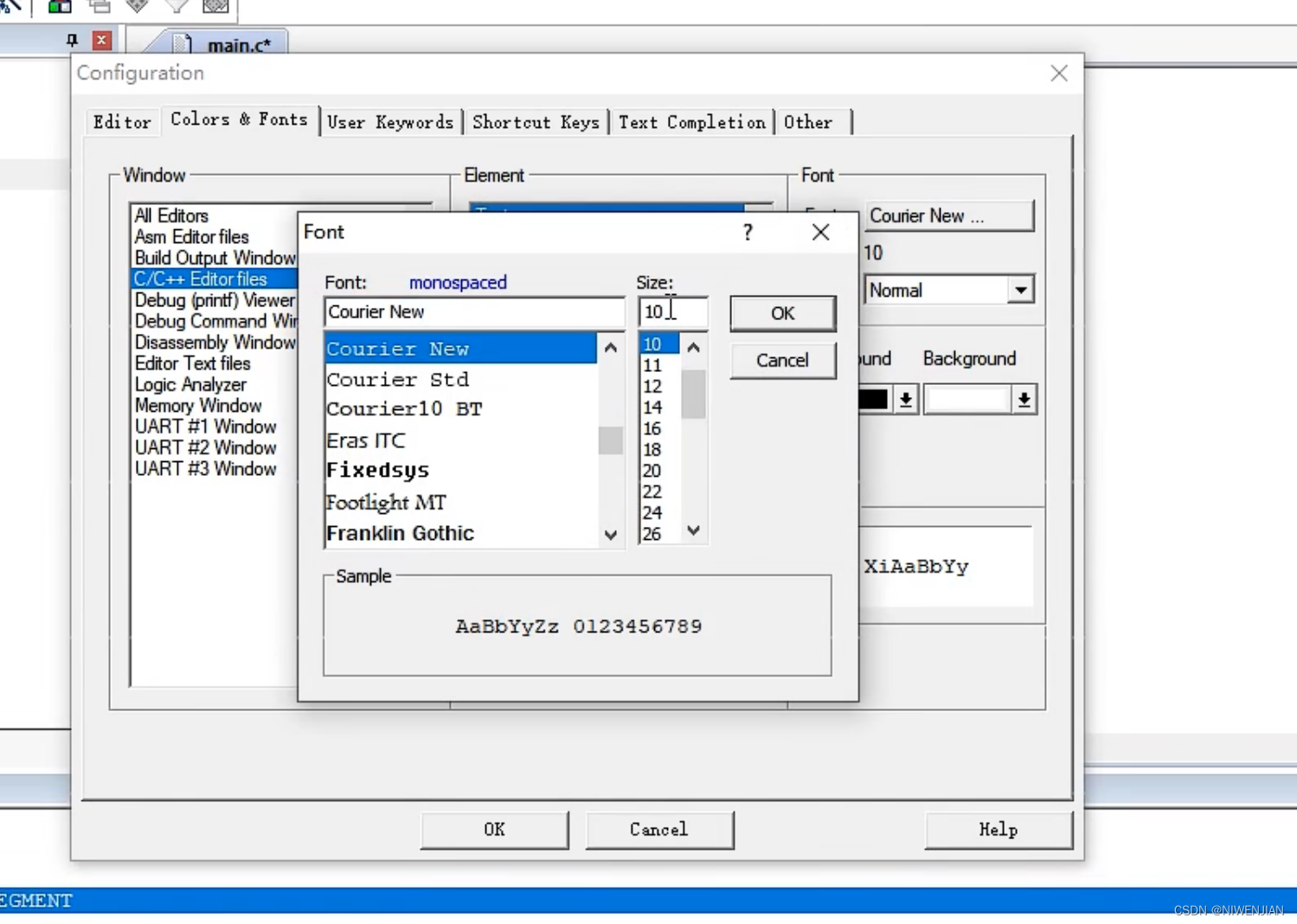This screenshot has width=1297, height=924.
Task: Select All Editors in Window list
Action: 171,215
